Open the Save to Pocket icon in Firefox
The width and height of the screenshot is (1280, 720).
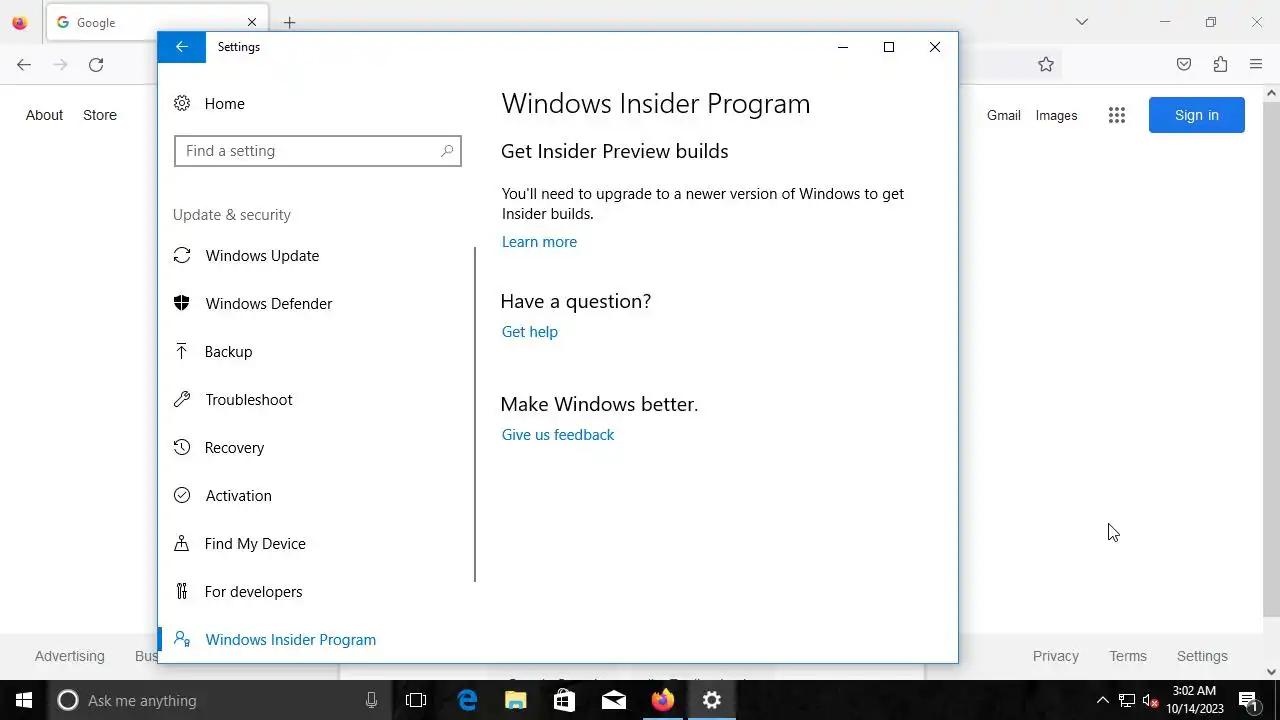pyautogui.click(x=1184, y=65)
